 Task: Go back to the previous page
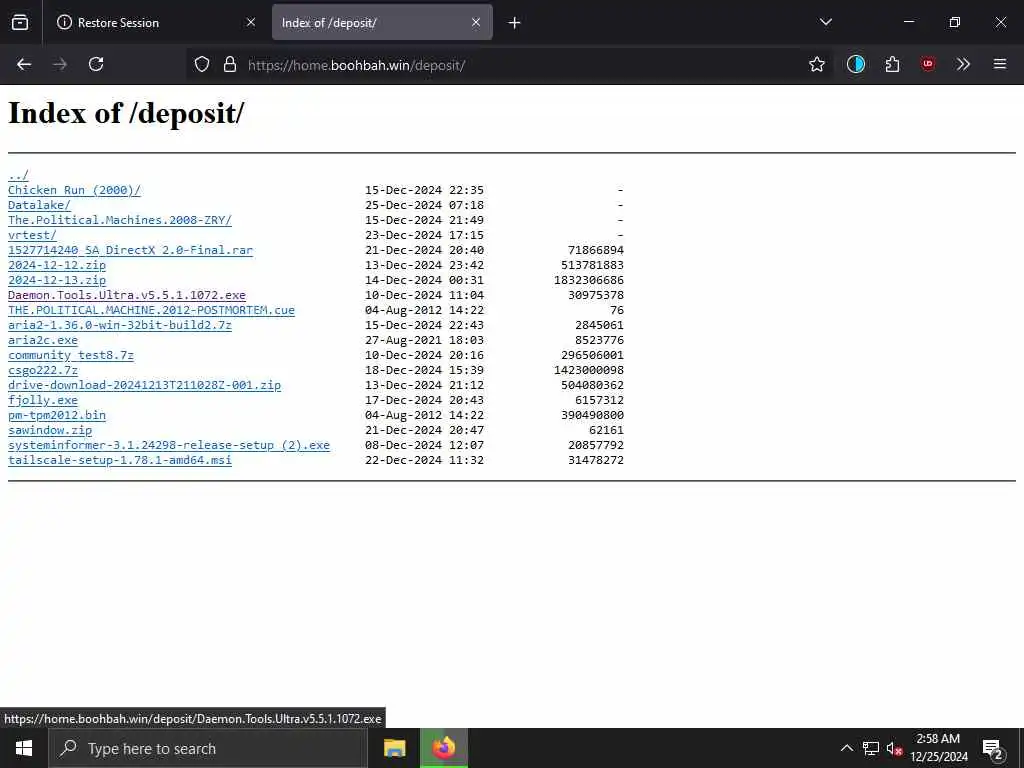24,64
